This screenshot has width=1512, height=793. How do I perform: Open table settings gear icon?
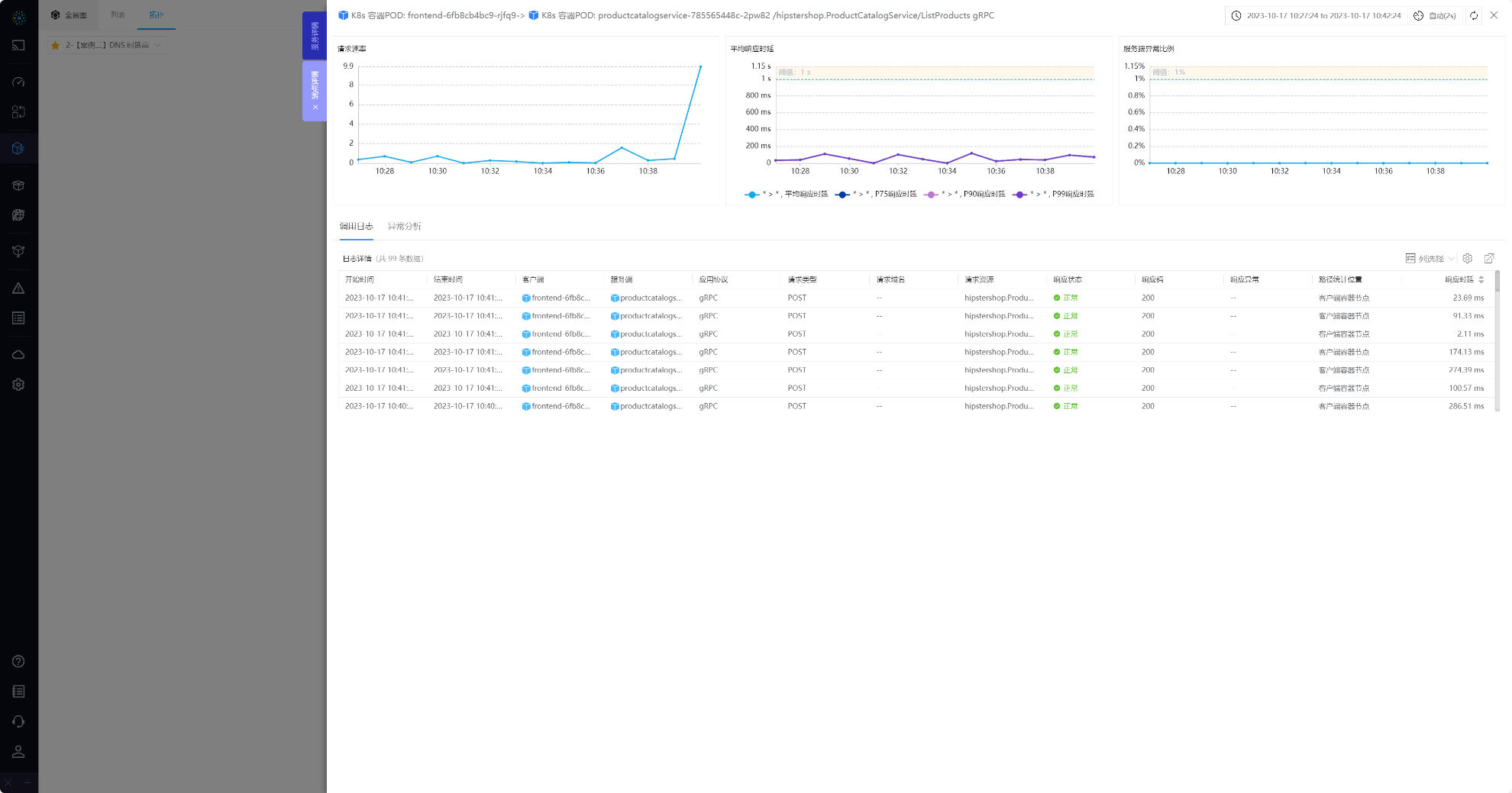[x=1467, y=259]
